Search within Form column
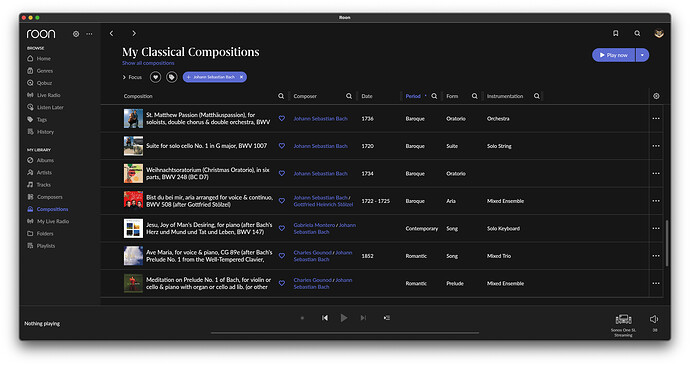Viewport: 690px width, 366px height. (x=474, y=96)
